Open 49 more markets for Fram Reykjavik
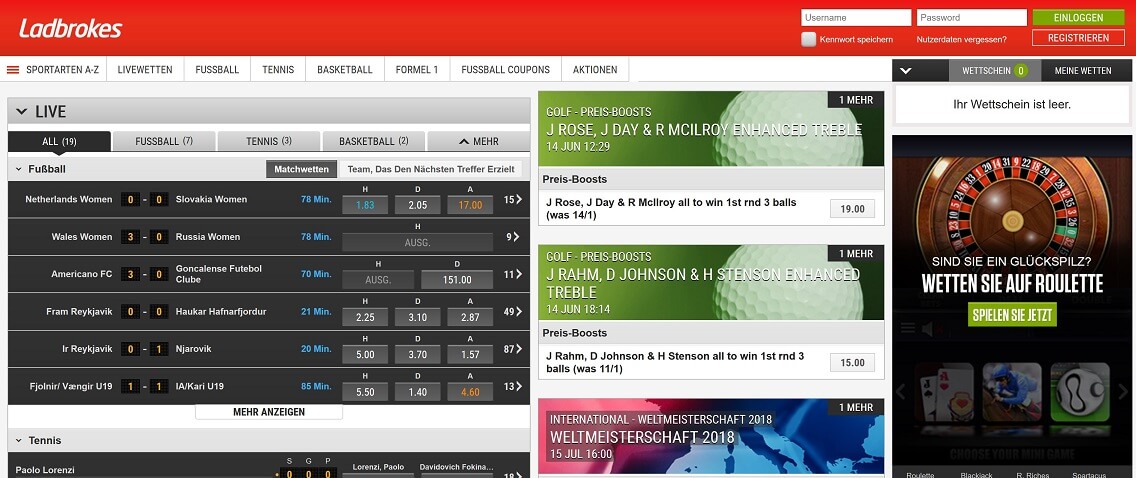The width and height of the screenshot is (1136, 478). pyautogui.click(x=513, y=311)
